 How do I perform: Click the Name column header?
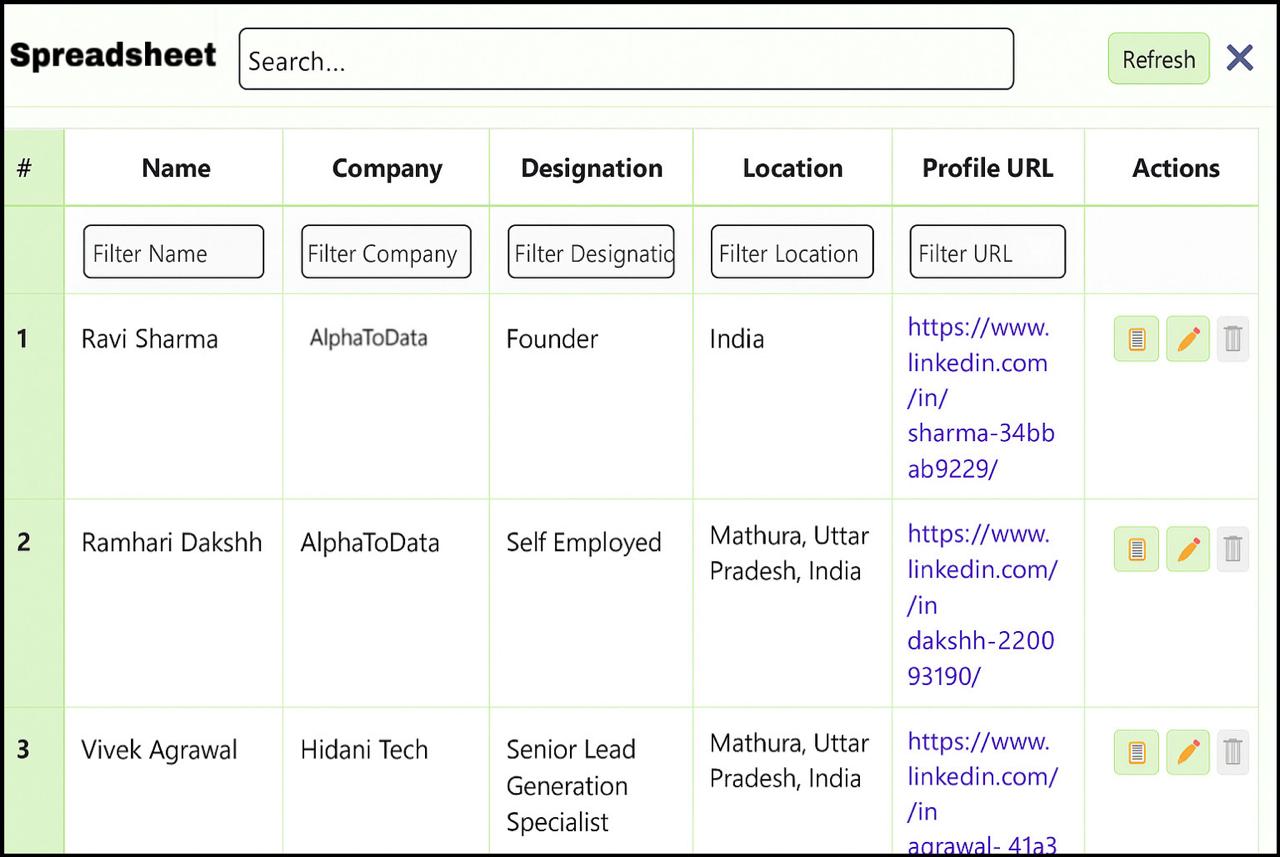[176, 168]
